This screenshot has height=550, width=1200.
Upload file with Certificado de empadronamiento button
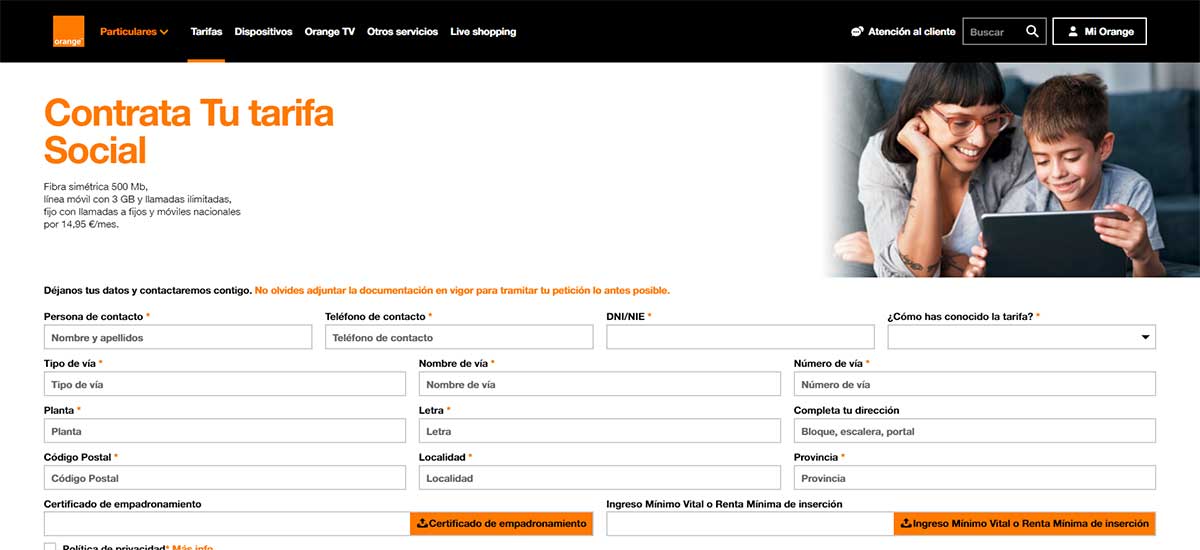coord(501,523)
